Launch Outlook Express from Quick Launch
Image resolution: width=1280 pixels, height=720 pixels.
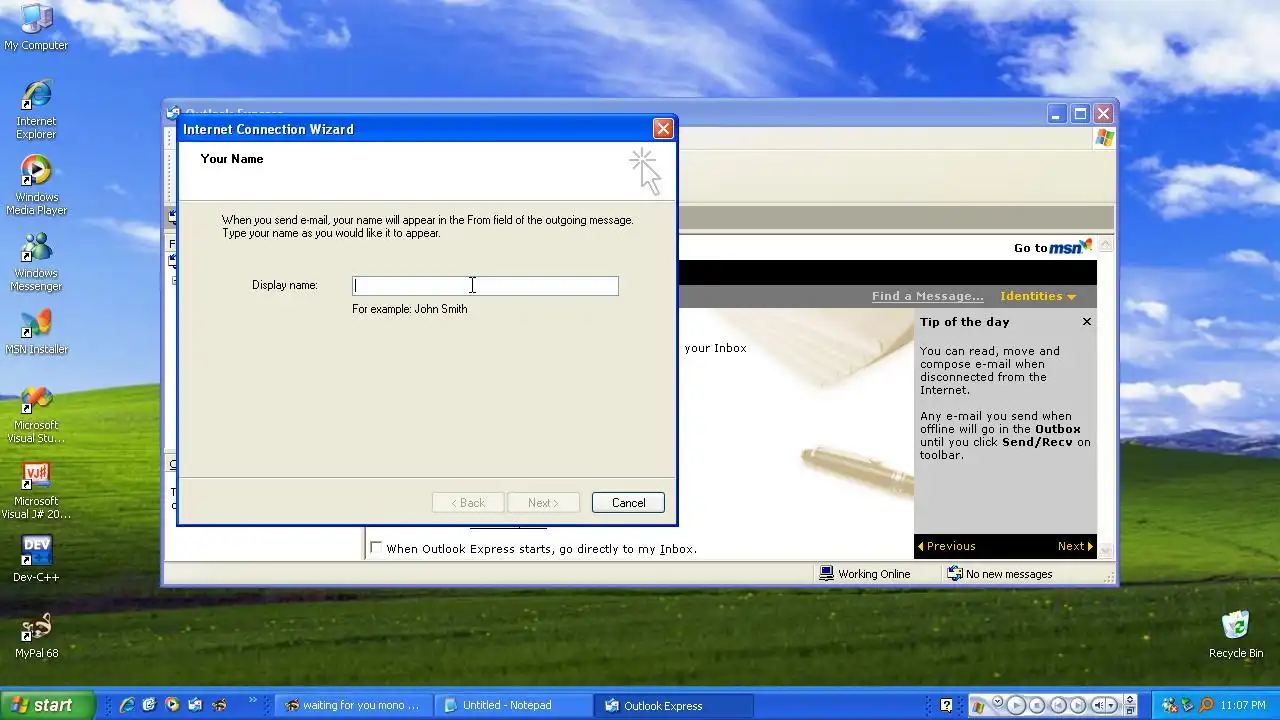(x=195, y=705)
